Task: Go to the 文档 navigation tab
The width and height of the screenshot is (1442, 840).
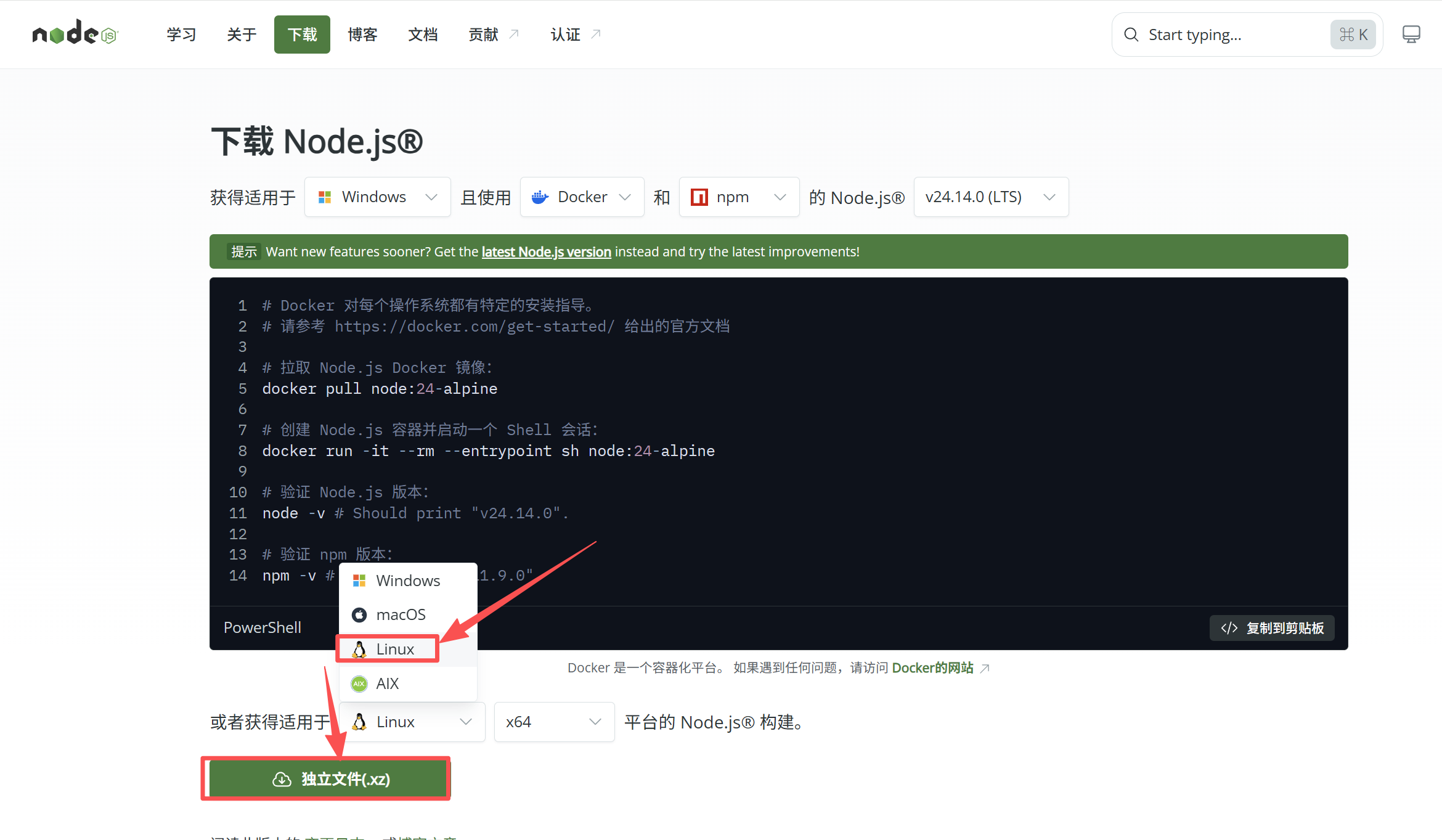Action: (x=423, y=35)
